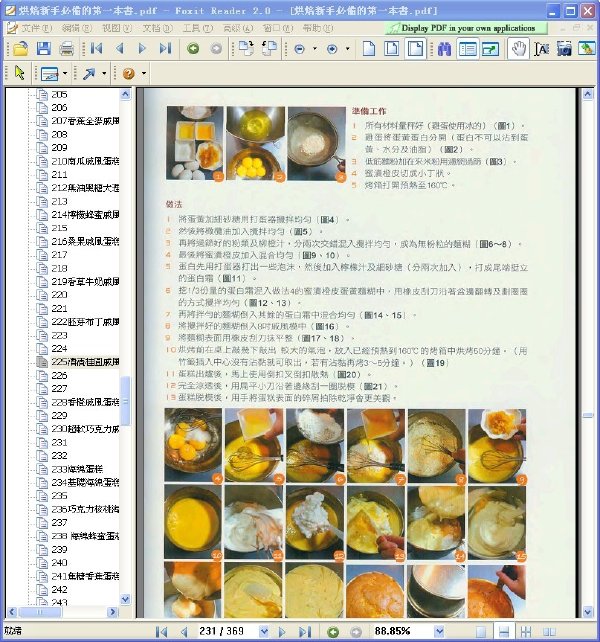600x642 pixels.
Task: Go to next page in top toolbar
Action: [x=143, y=49]
